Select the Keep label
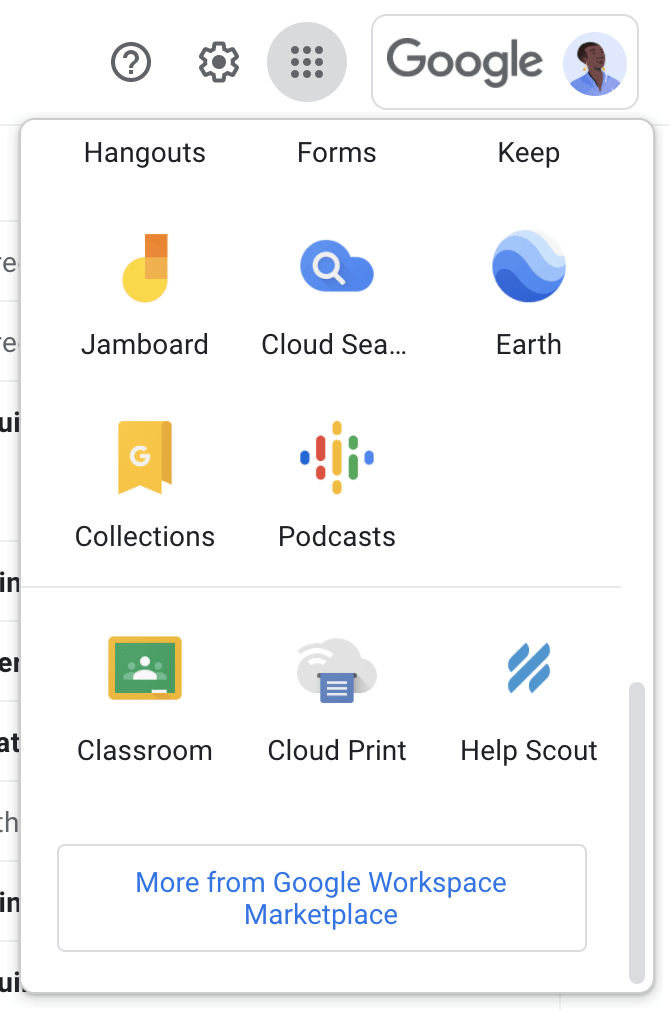This screenshot has width=669, height=1010. click(x=529, y=153)
